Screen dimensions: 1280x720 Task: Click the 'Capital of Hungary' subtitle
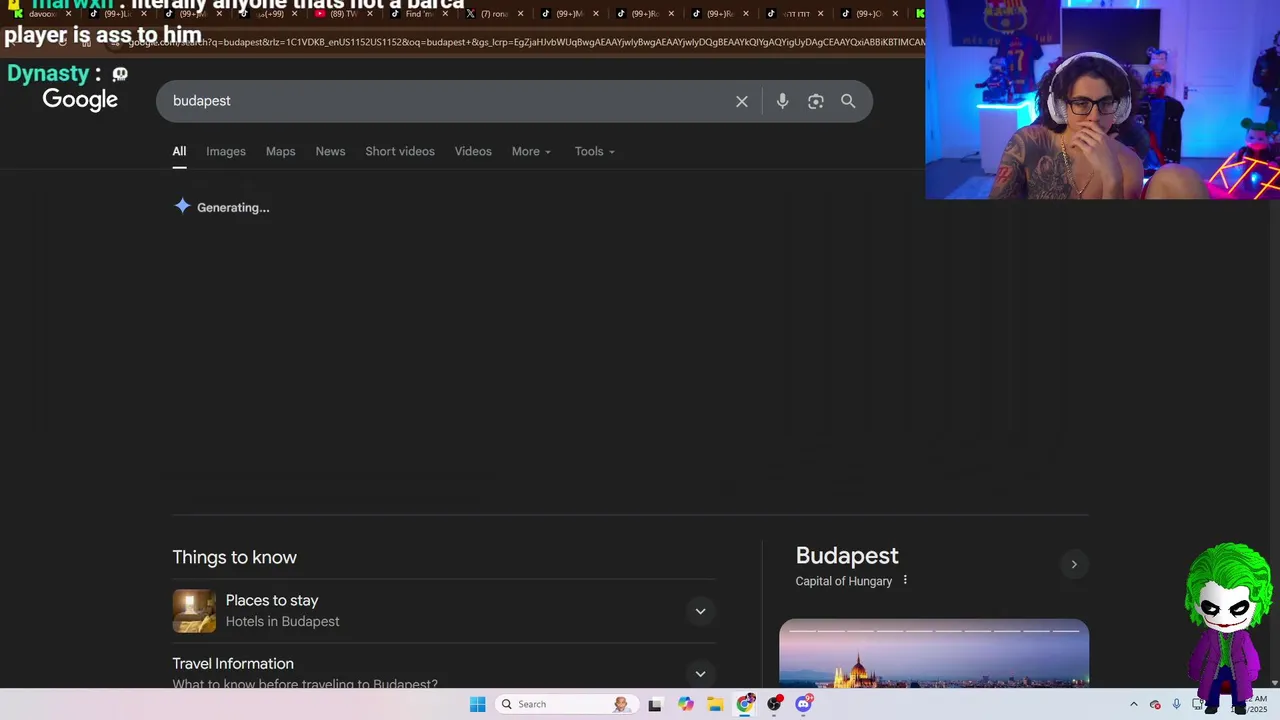point(843,581)
